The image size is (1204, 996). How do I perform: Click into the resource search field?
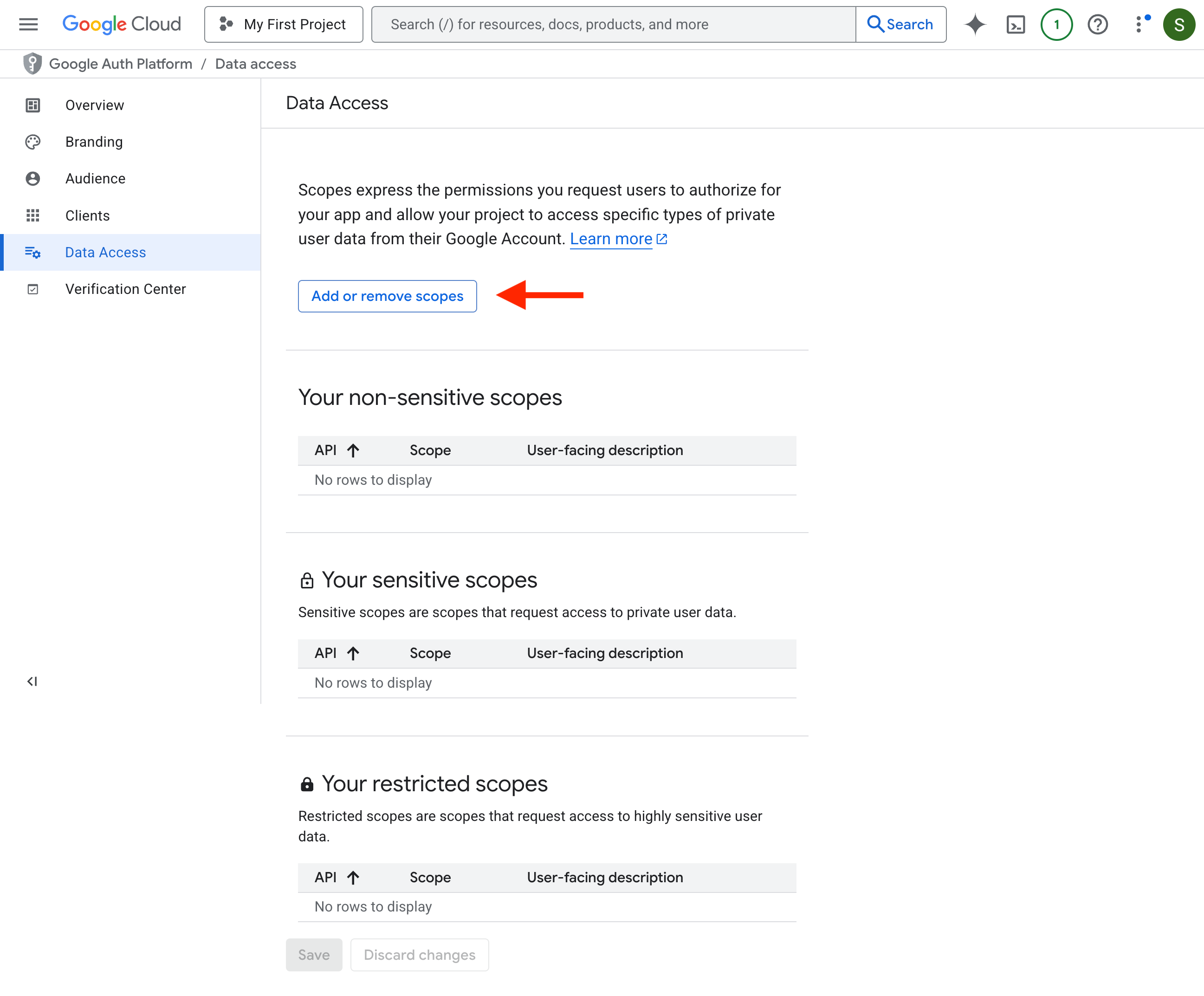click(614, 24)
